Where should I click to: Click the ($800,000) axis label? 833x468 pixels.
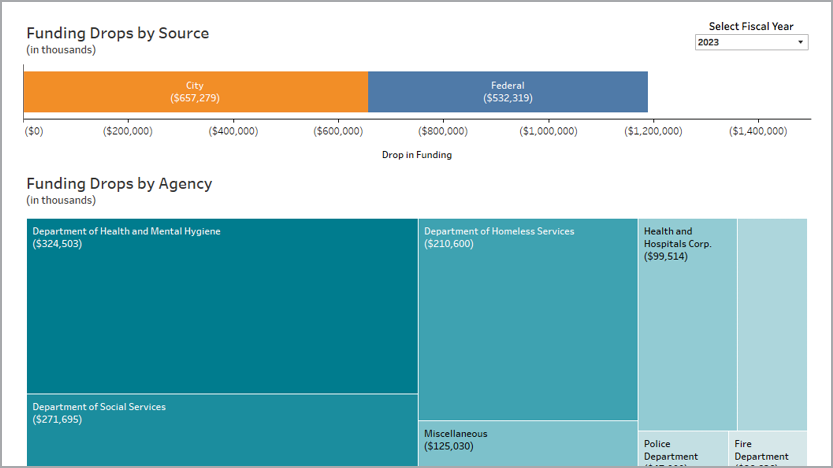443,131
